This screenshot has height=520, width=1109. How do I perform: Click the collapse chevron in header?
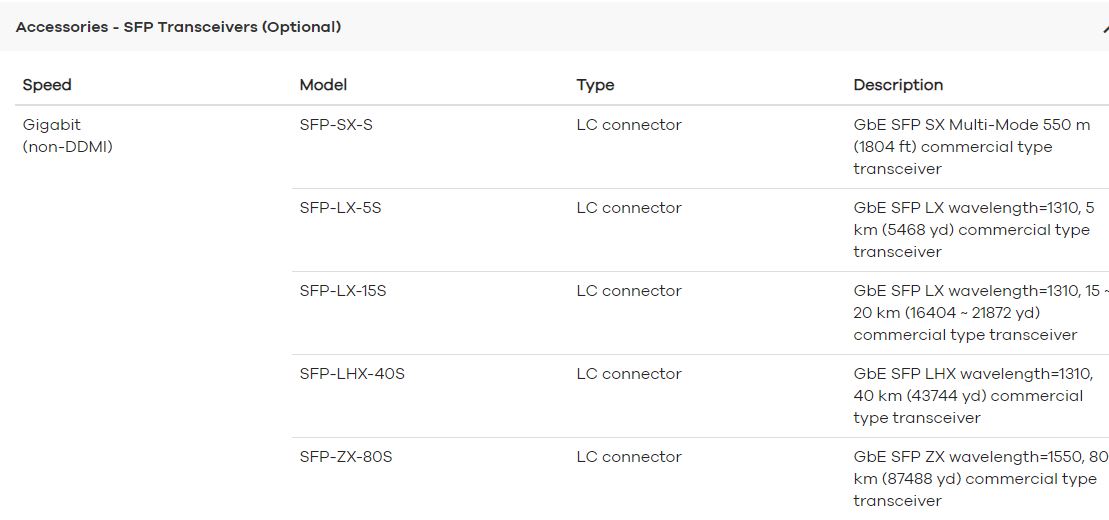coord(1105,29)
